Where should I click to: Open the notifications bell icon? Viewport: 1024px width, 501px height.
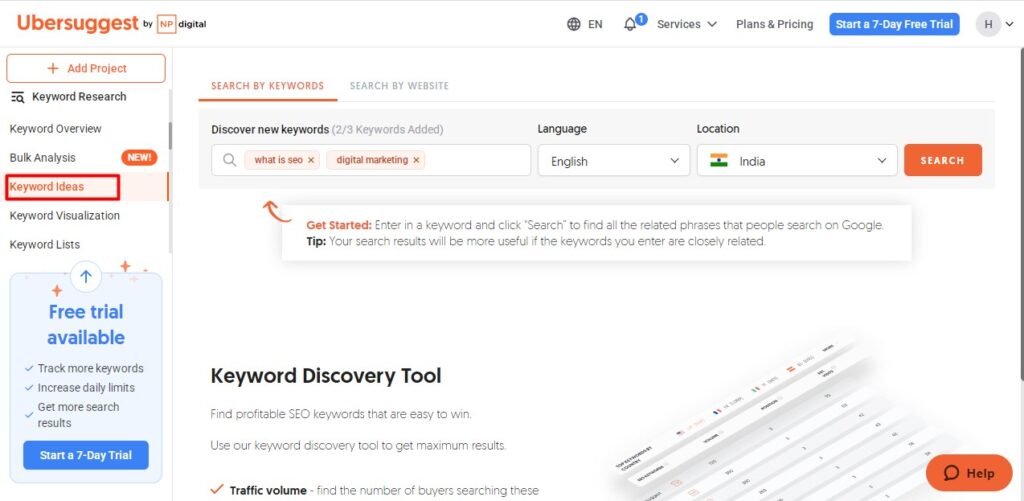click(630, 24)
